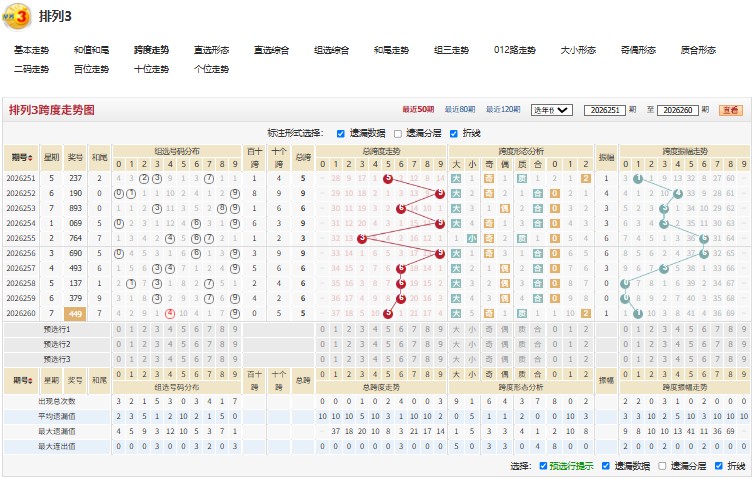Viewport: 753px width, 479px height.
Task: Open 个位走势 chart link
Action: point(211,69)
